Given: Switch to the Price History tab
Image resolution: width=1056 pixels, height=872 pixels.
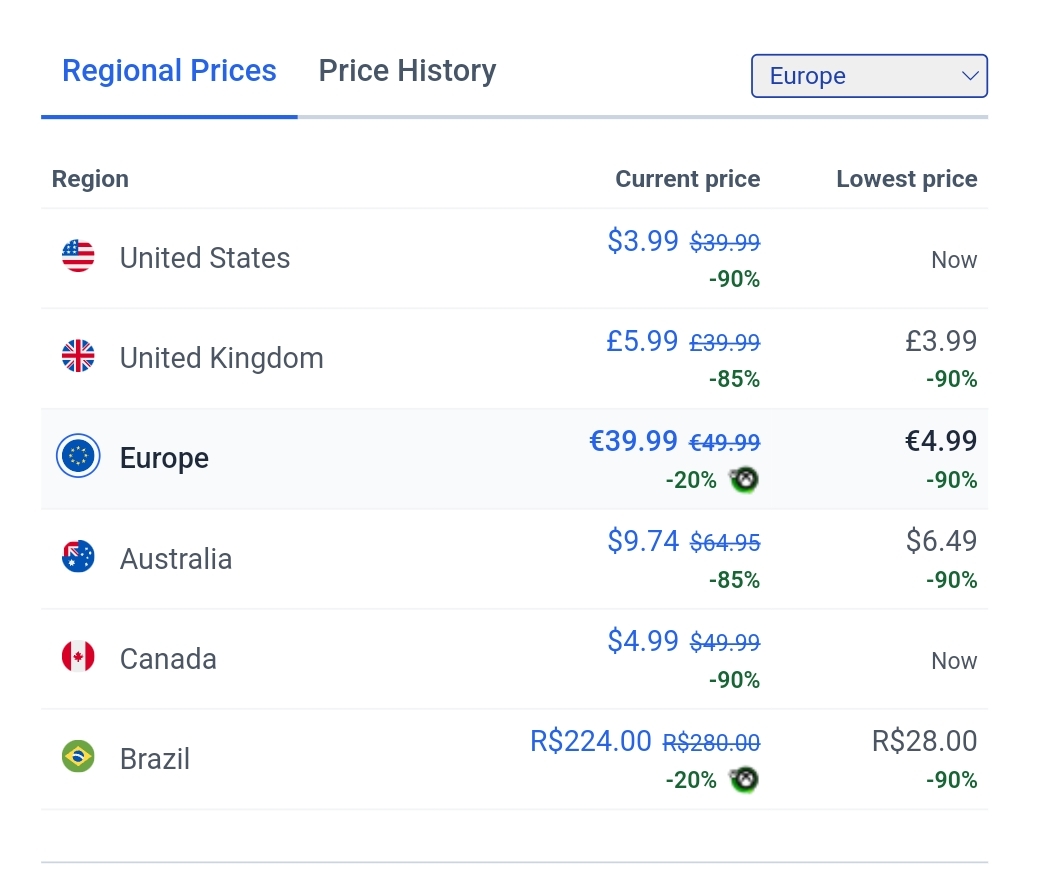Looking at the screenshot, I should 407,71.
